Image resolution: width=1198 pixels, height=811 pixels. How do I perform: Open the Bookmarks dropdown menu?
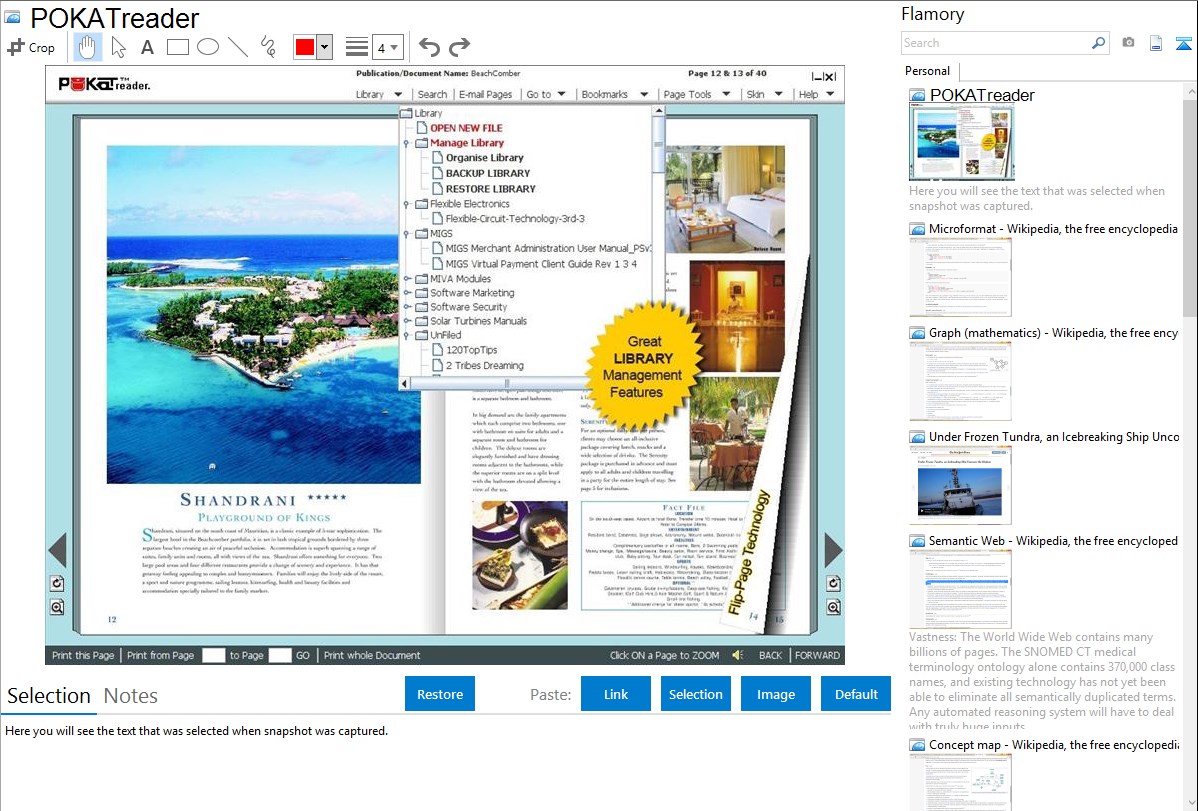click(x=614, y=94)
